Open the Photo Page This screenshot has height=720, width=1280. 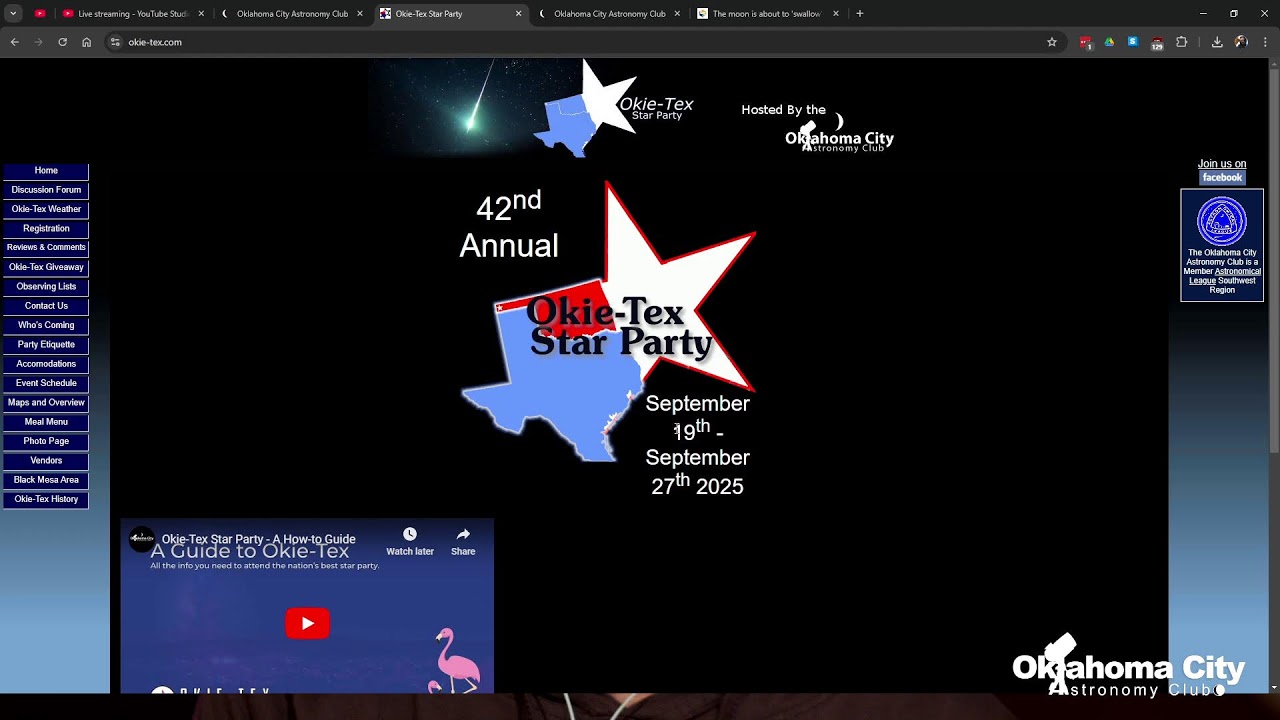pos(46,441)
